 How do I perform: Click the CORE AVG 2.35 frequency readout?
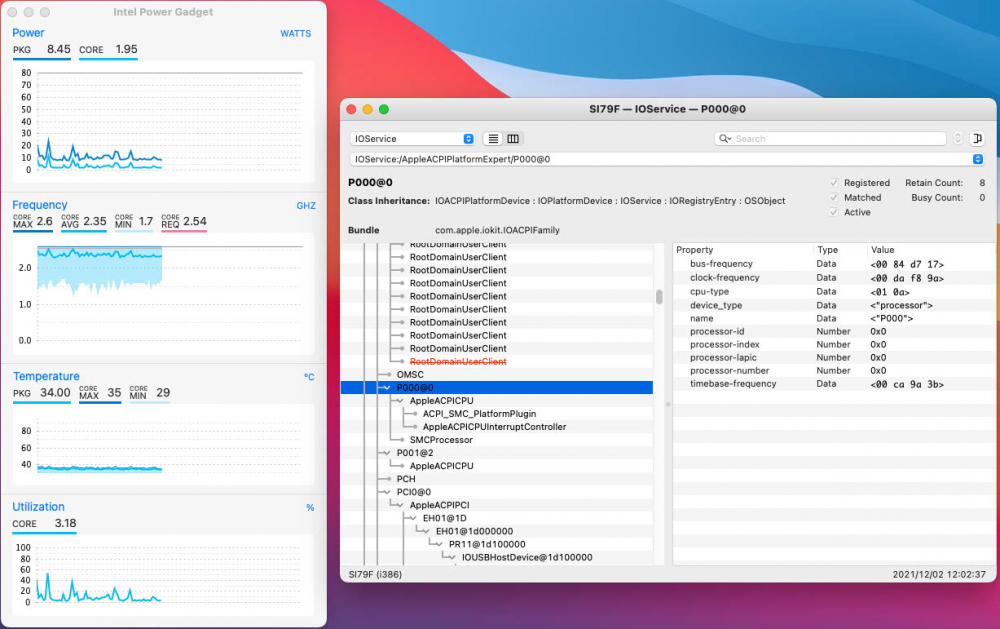[x=84, y=221]
